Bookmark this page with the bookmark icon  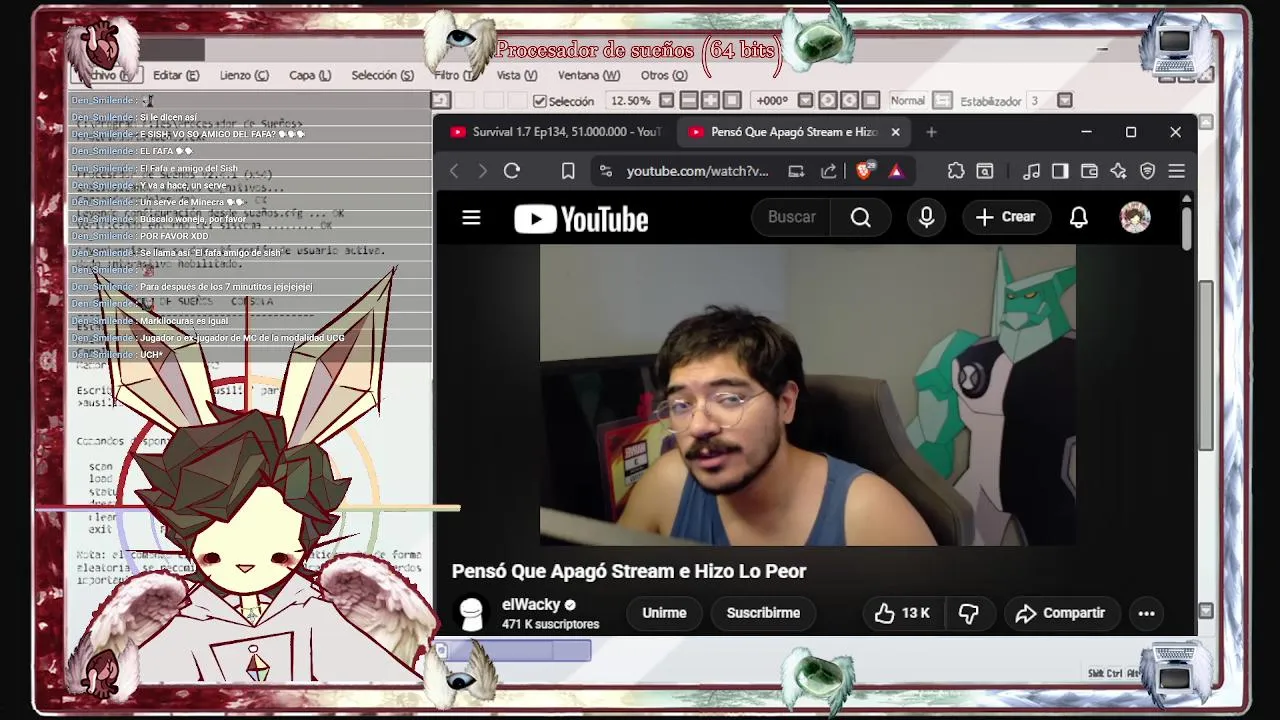(568, 171)
